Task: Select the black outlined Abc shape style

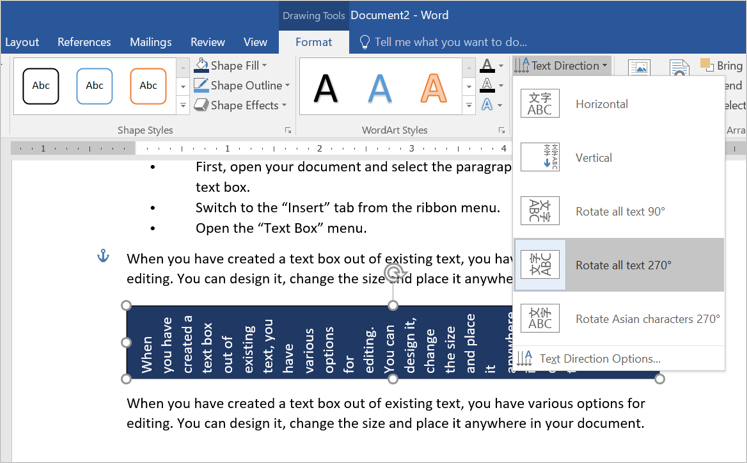Action: (x=41, y=86)
